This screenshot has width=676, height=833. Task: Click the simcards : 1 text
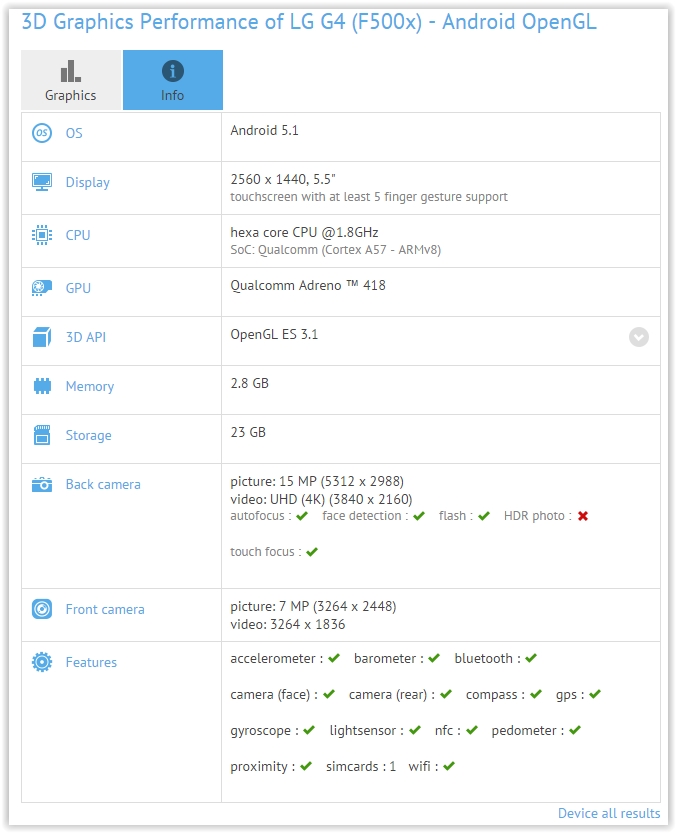pos(361,767)
